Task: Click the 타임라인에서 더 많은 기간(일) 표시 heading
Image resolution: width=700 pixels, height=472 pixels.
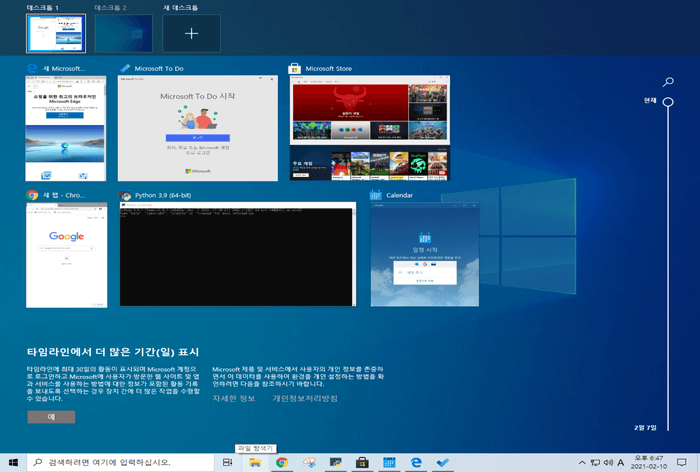Action: pyautogui.click(x=113, y=352)
